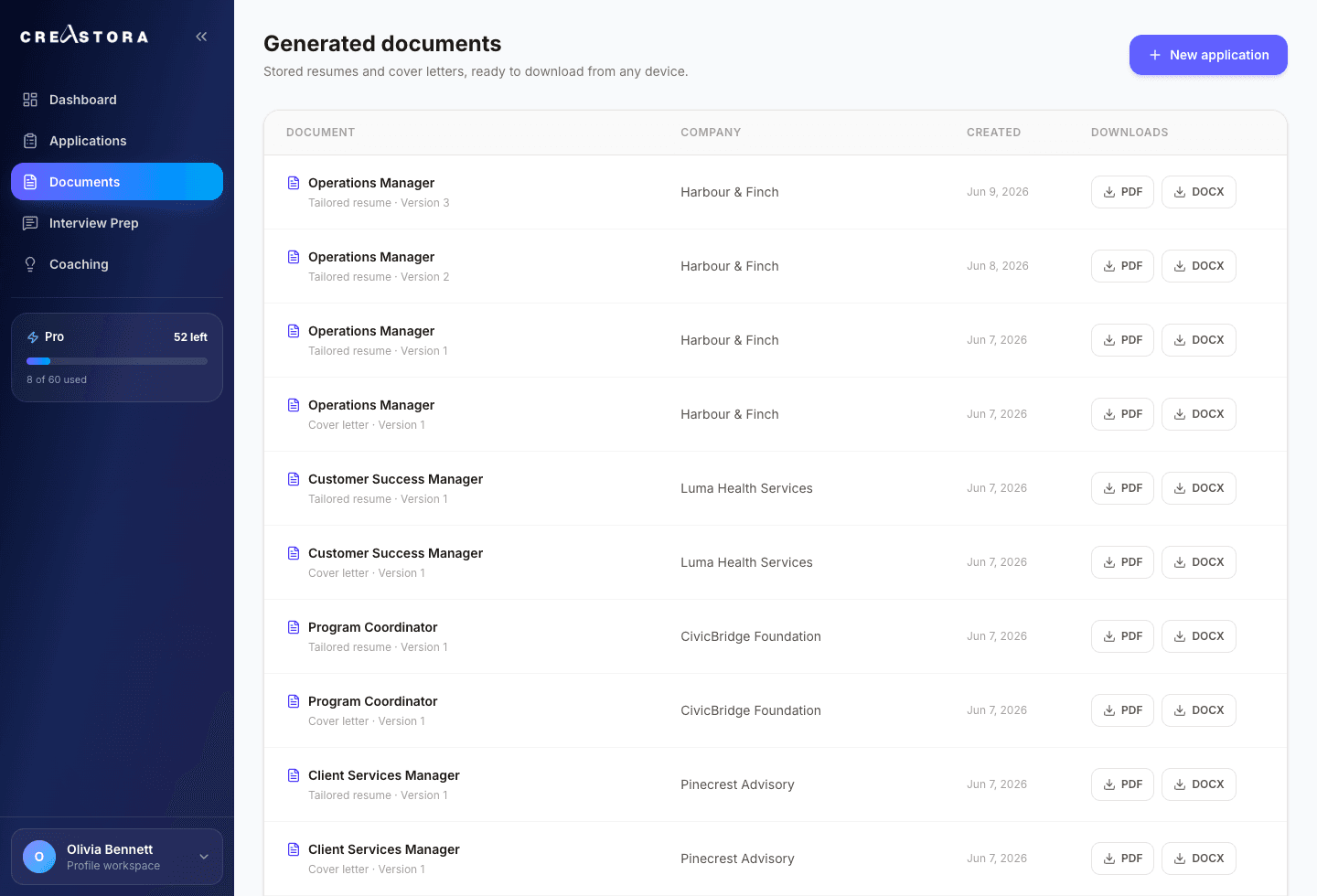This screenshot has width=1317, height=896.
Task: Click the '52 left' quota label
Action: (190, 337)
